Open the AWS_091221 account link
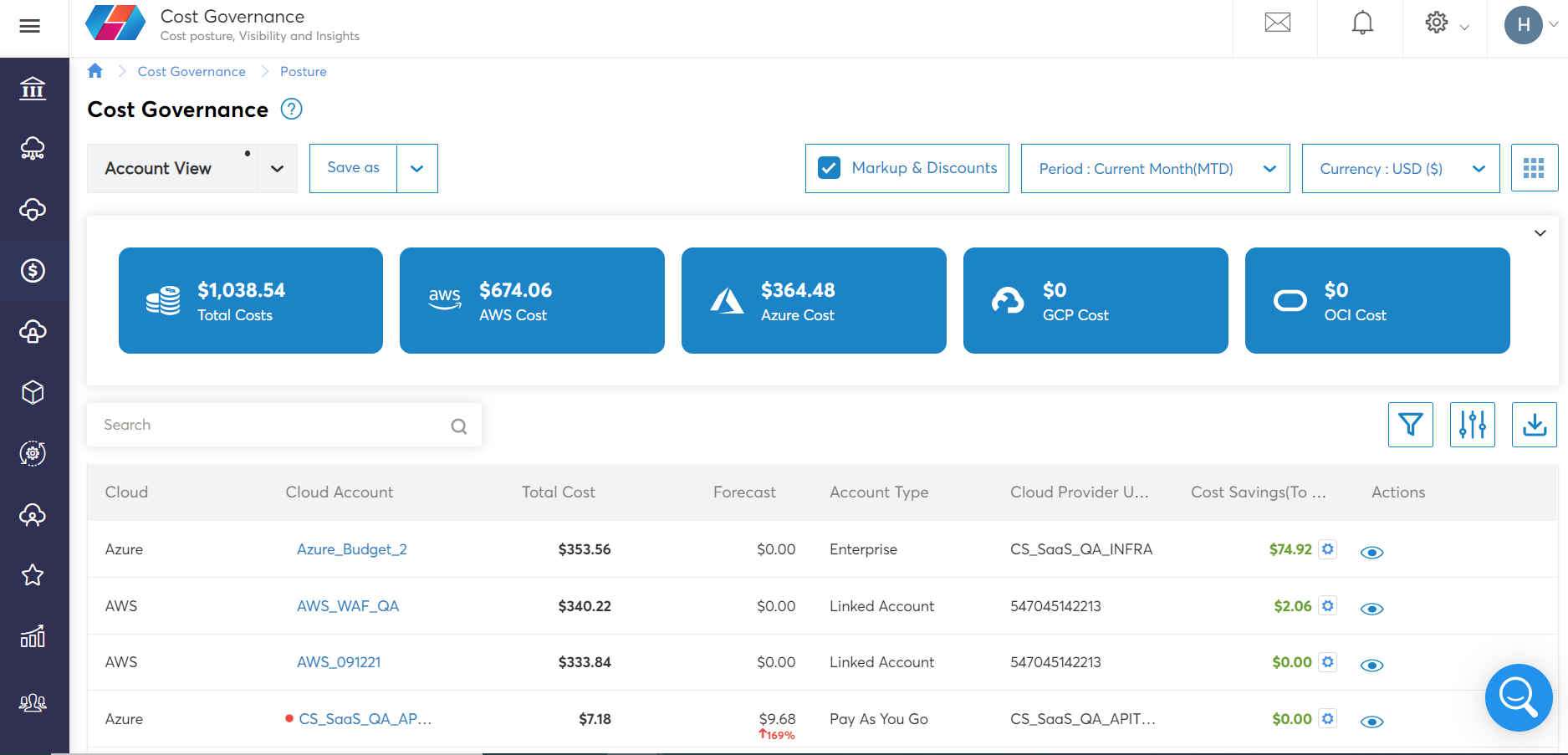 [x=338, y=661]
